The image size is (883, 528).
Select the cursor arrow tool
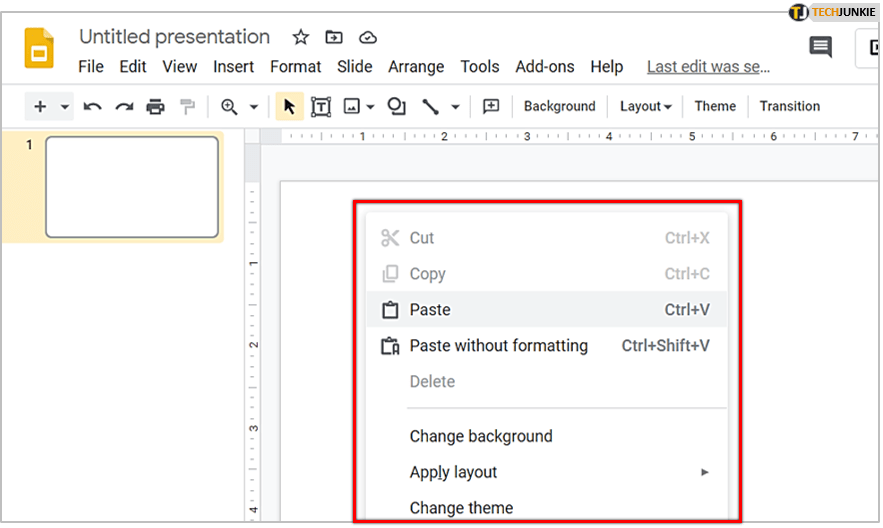tap(290, 107)
